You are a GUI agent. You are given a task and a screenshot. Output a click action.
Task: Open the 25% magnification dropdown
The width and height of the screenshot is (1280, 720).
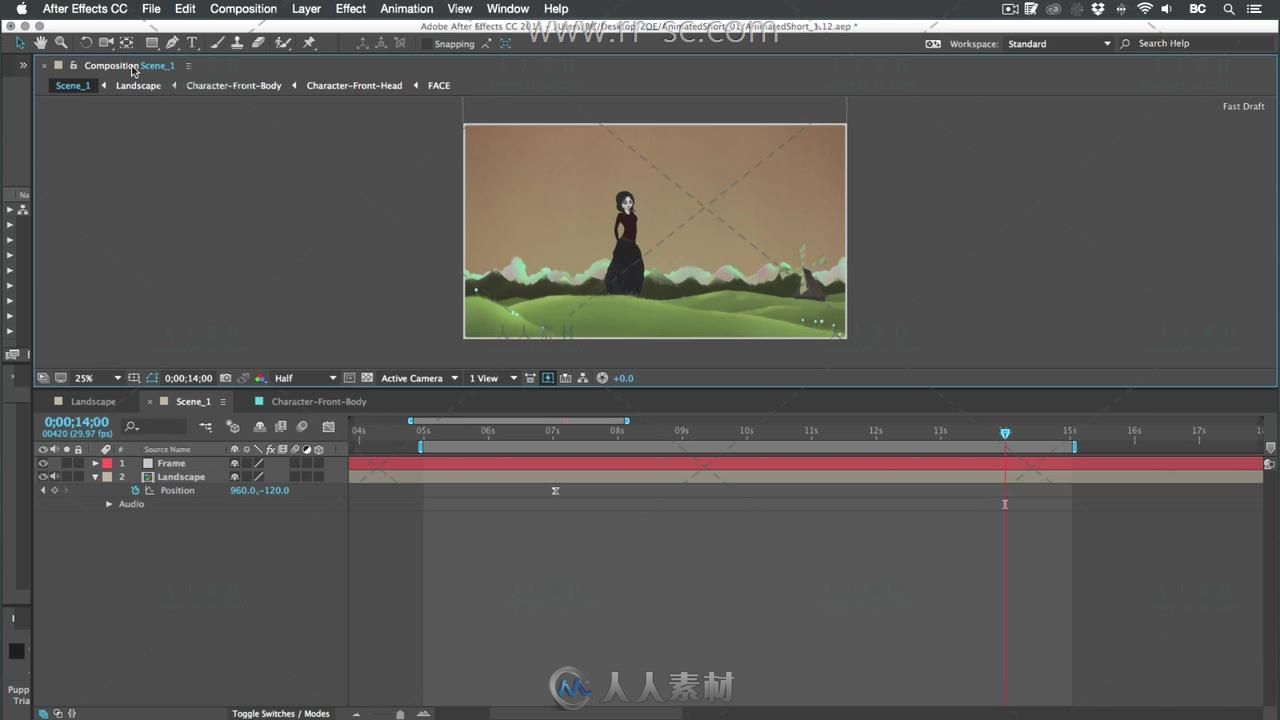tap(97, 378)
